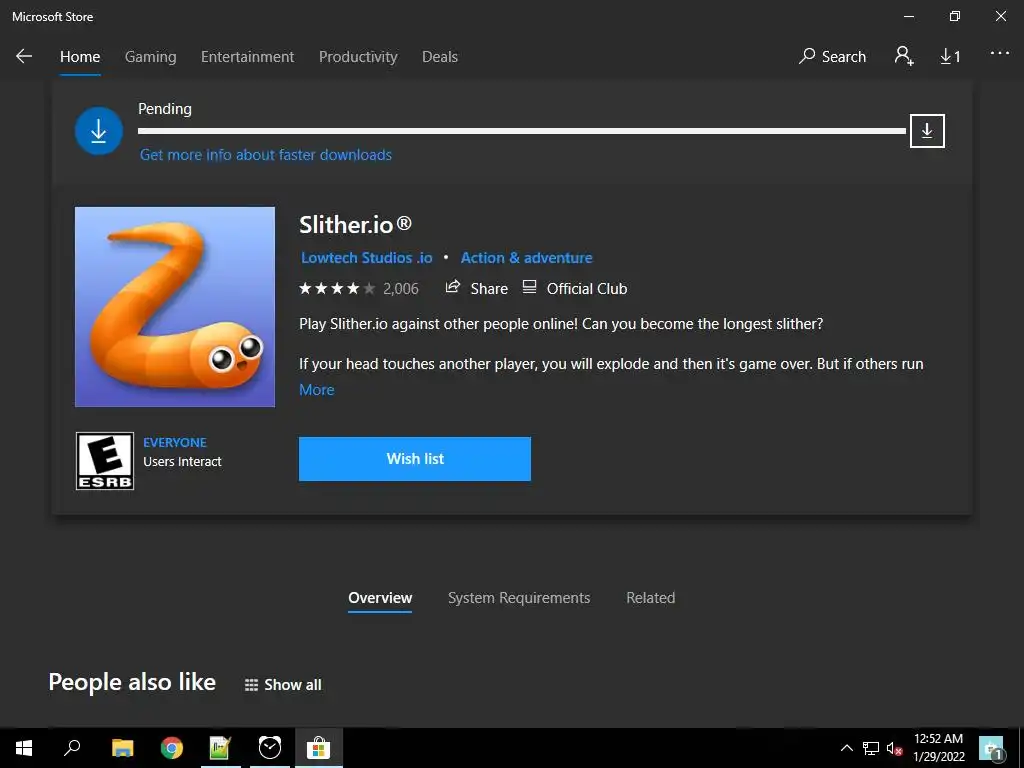
Task: Open the Productivity tab
Action: coord(358,57)
